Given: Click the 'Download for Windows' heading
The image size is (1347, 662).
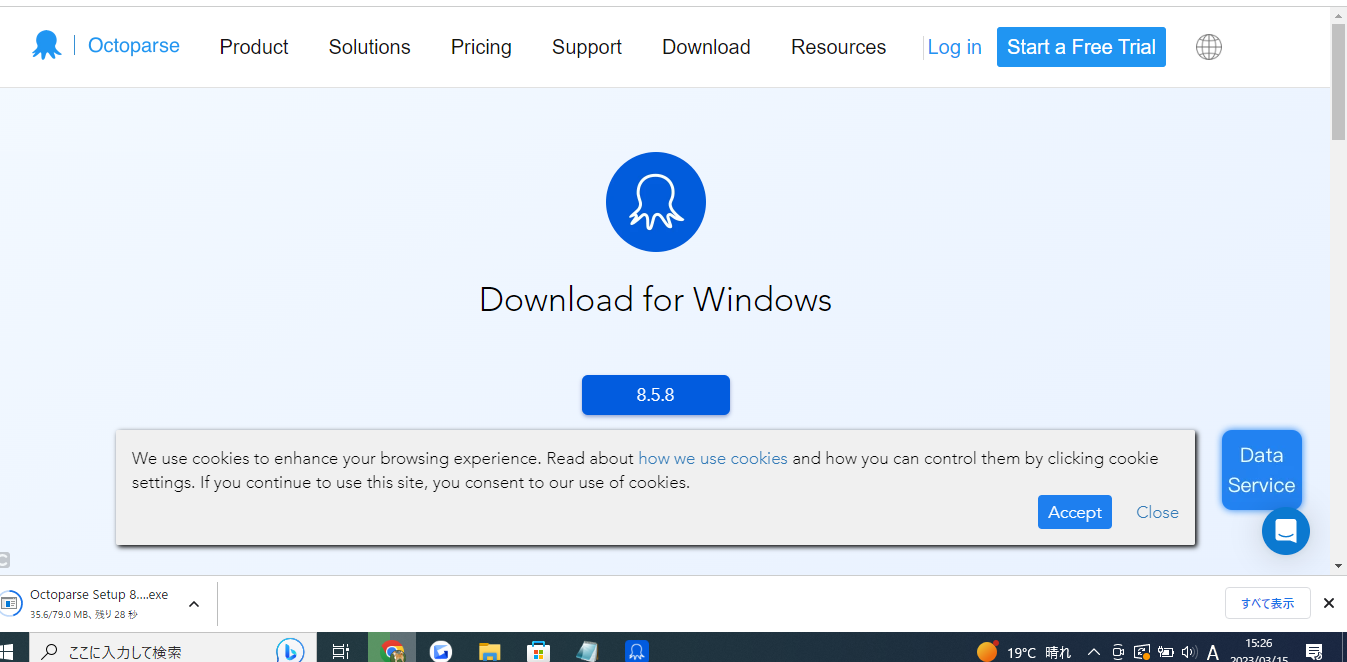Looking at the screenshot, I should tap(656, 300).
